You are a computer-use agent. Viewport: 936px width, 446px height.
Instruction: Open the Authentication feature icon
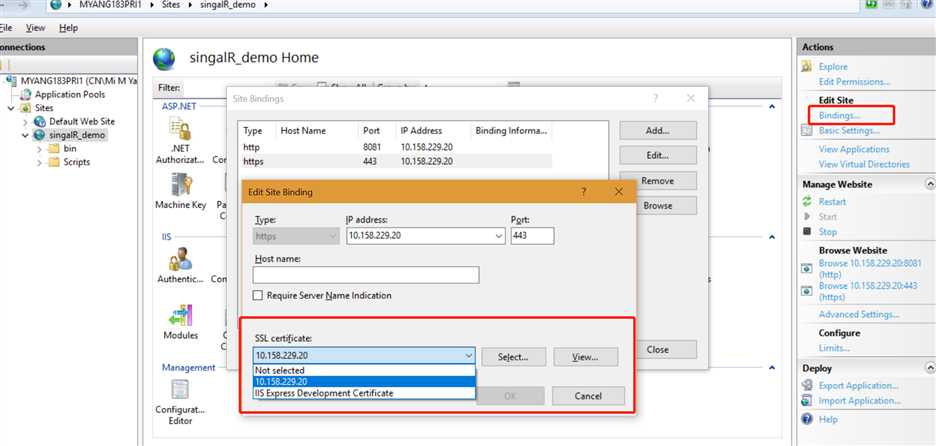click(180, 259)
